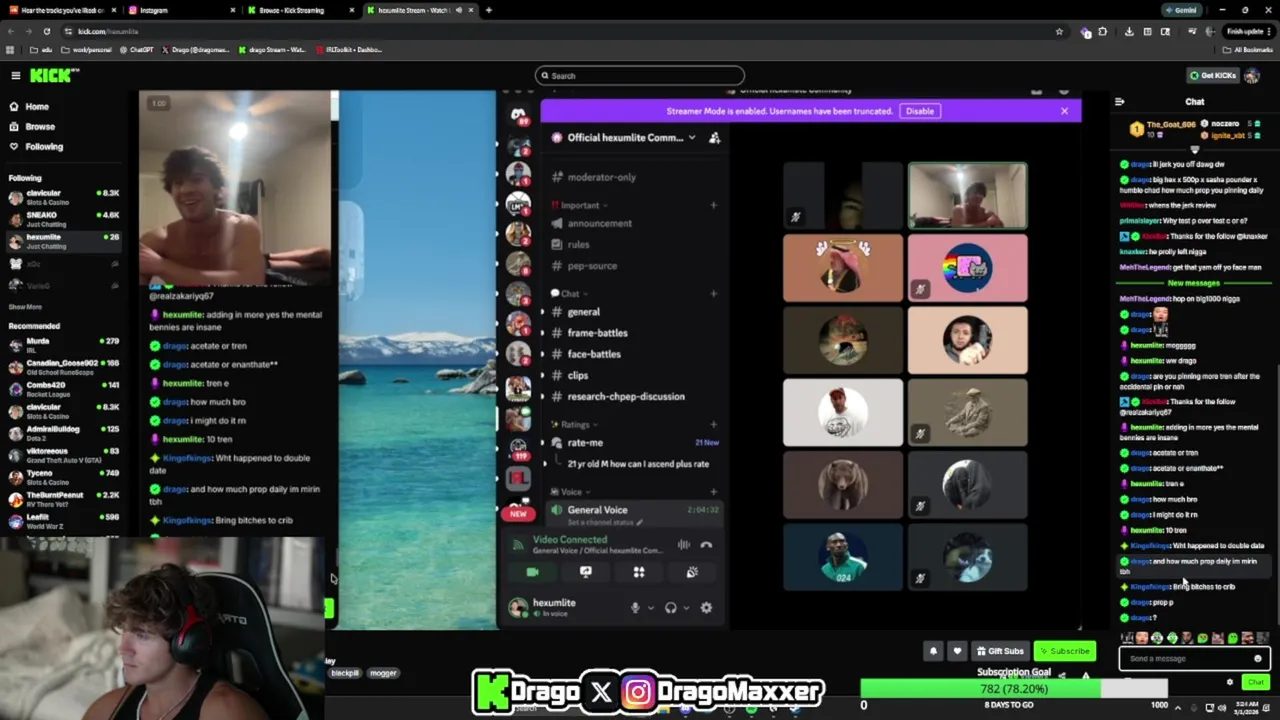Screen dimensions: 1280x720
Task: Click the invite people icon in Discord
Action: 714,138
